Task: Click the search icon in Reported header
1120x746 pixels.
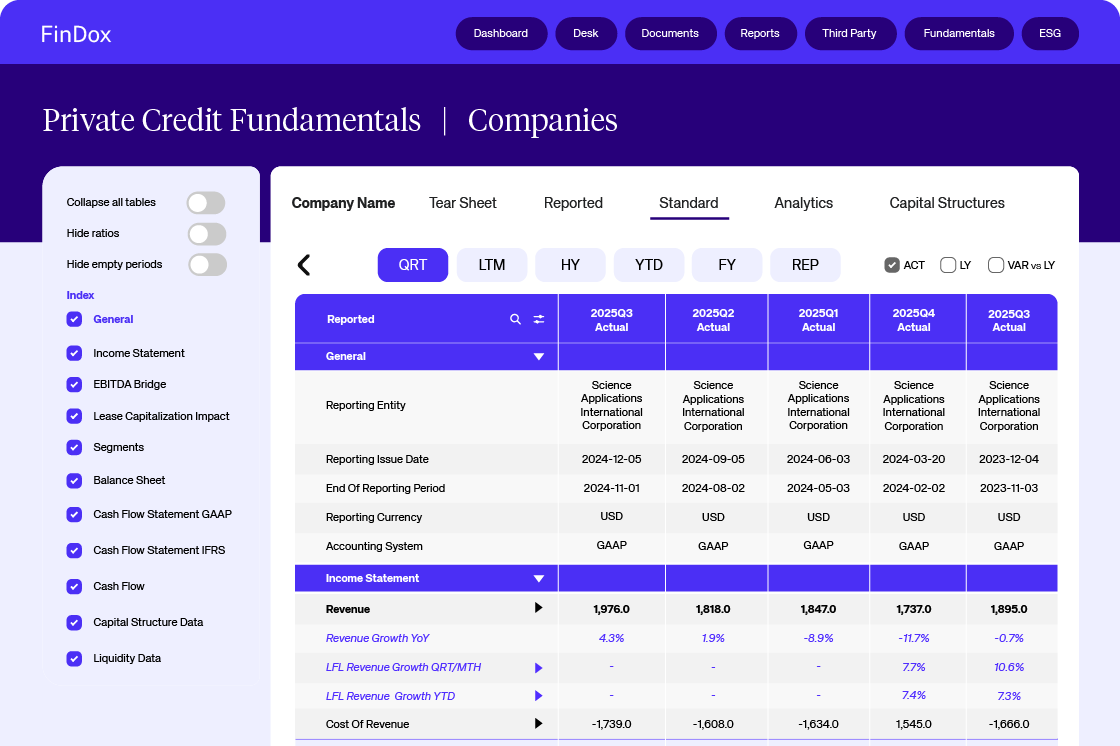Action: click(x=516, y=319)
